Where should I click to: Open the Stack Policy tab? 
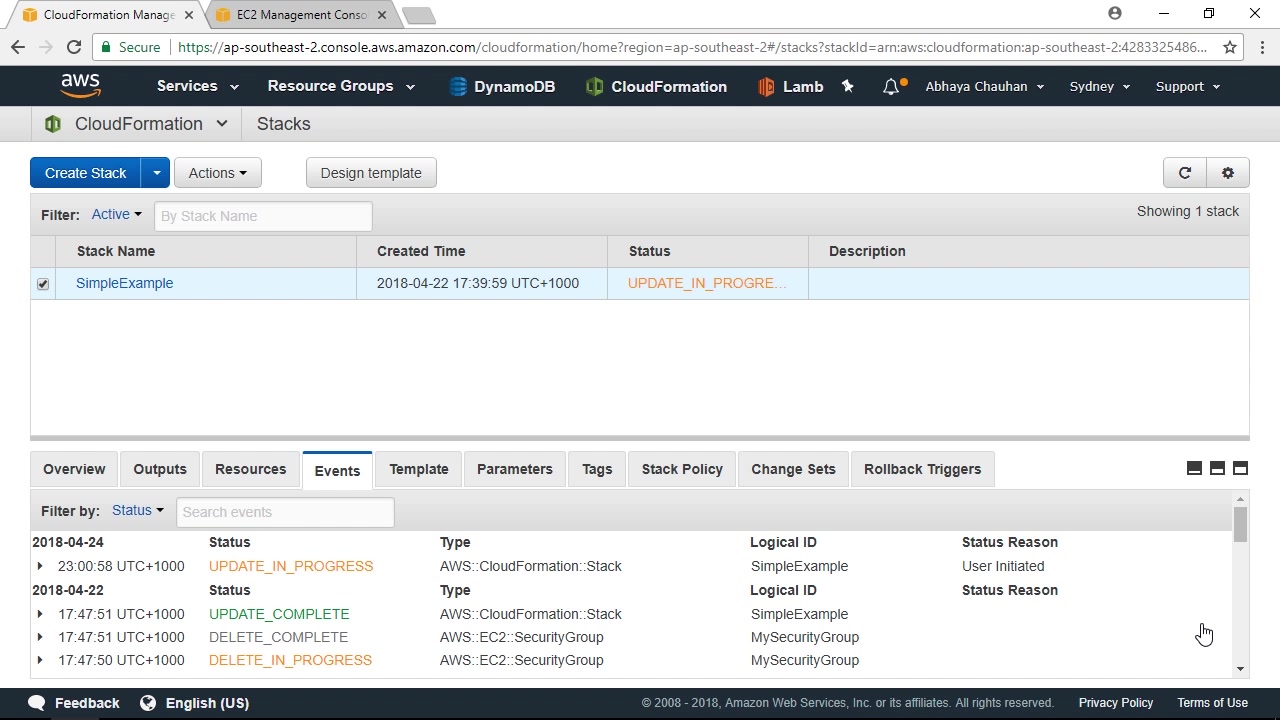pyautogui.click(x=682, y=469)
